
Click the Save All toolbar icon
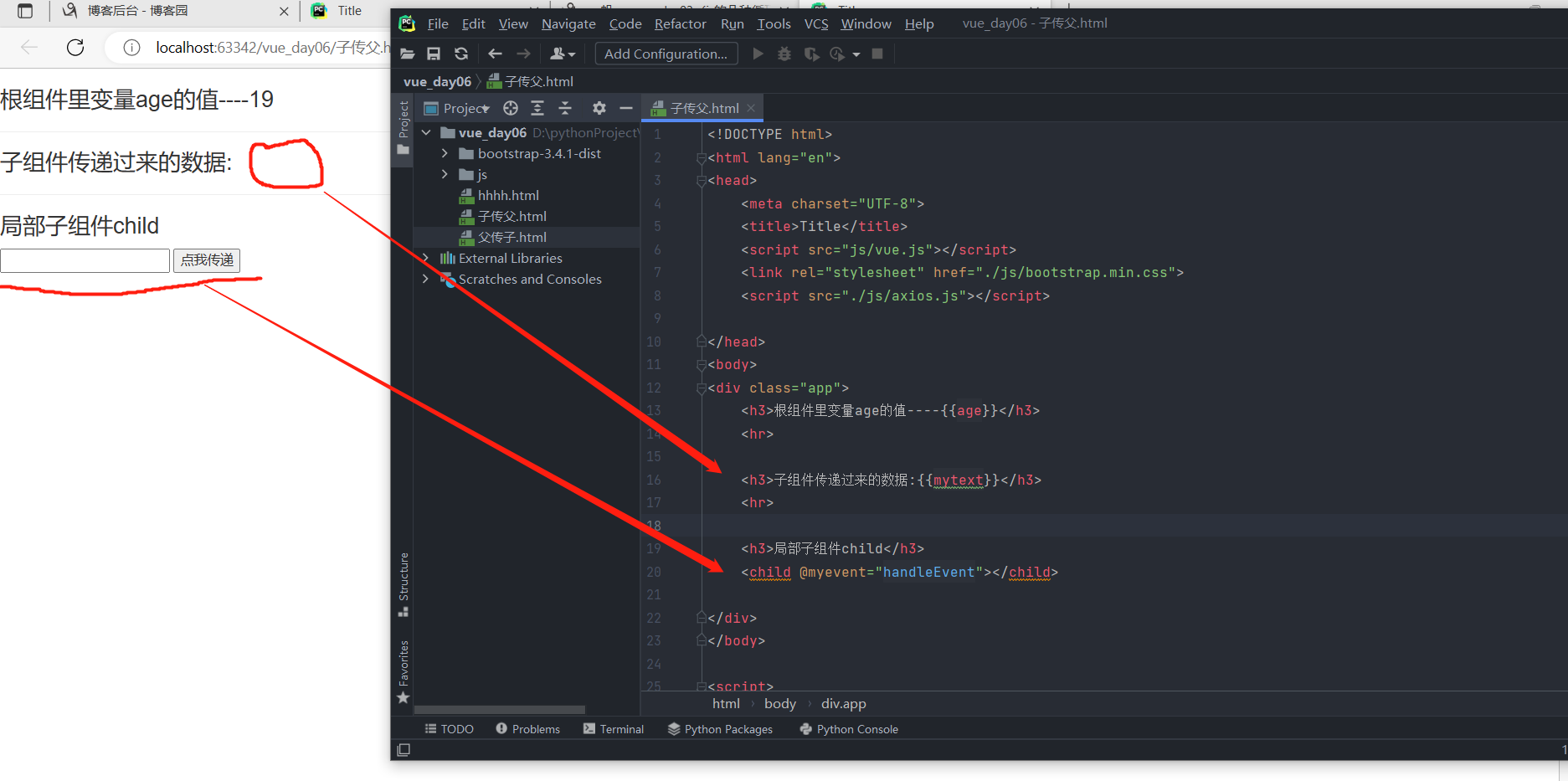pos(434,54)
